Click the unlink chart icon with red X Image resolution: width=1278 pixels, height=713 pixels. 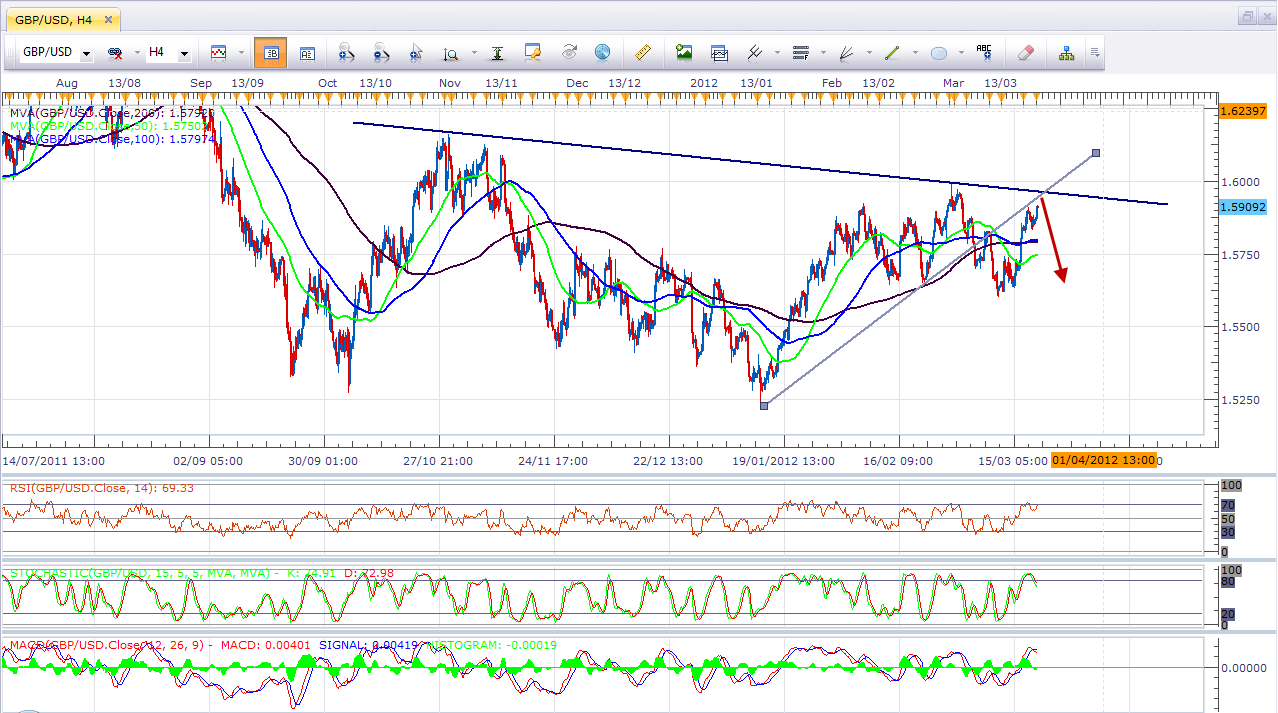115,52
